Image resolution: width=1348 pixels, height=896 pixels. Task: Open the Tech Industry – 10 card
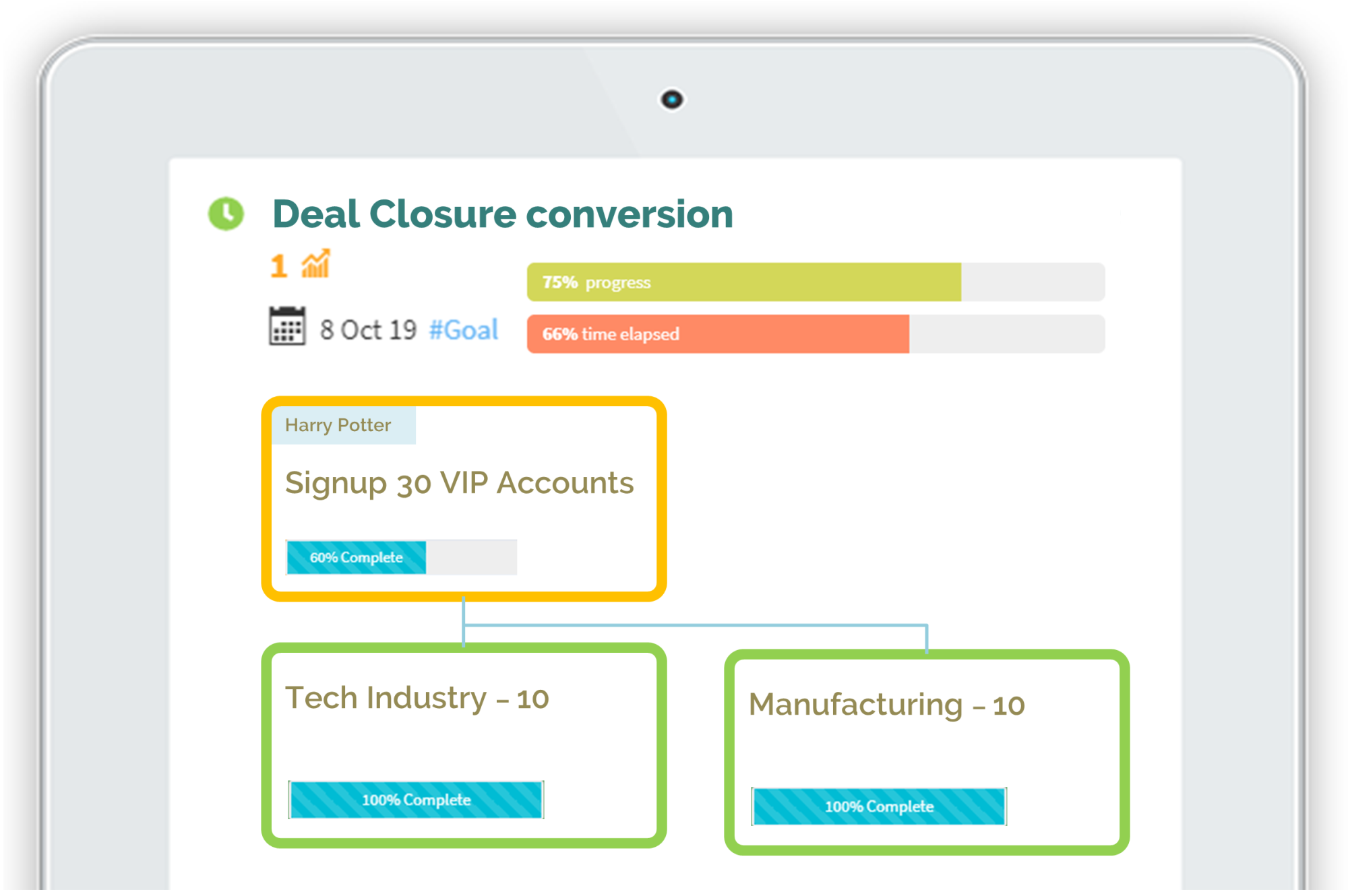pyautogui.click(x=464, y=745)
